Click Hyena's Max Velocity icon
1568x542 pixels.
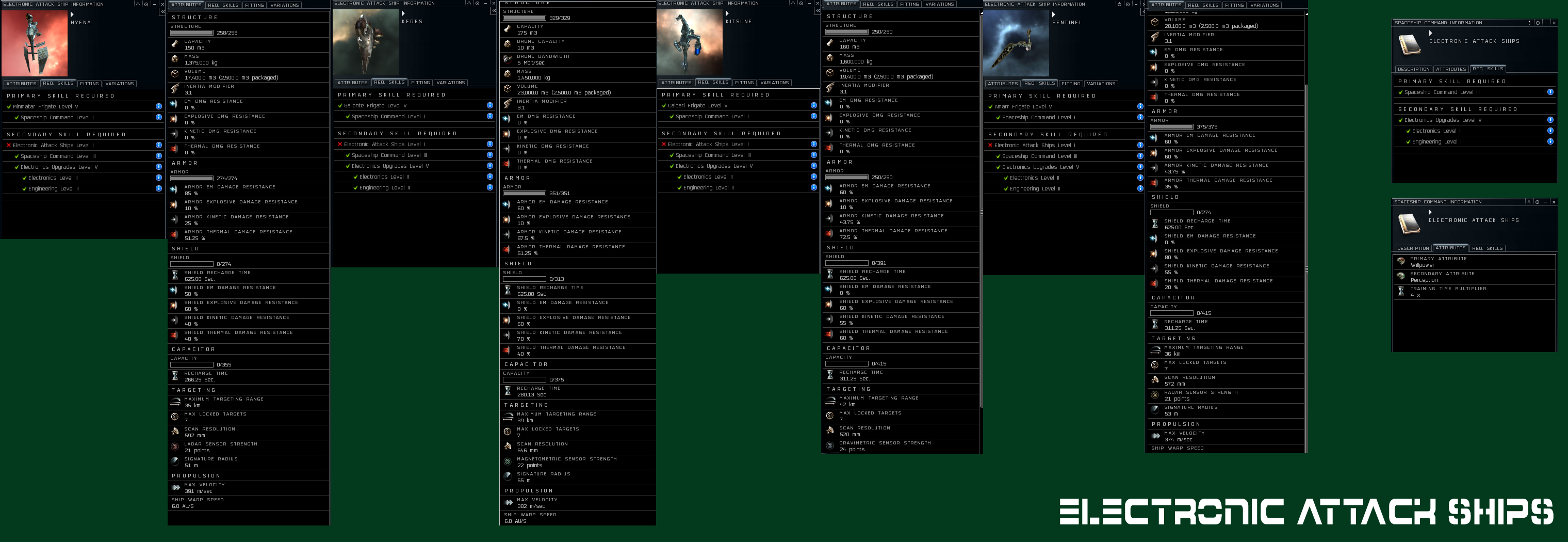tap(175, 488)
